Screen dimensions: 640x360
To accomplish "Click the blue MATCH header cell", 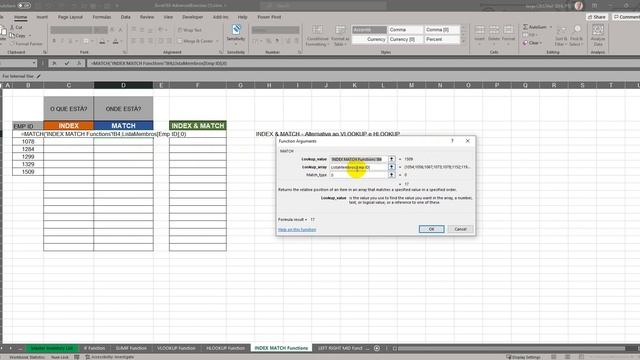I will (123, 126).
